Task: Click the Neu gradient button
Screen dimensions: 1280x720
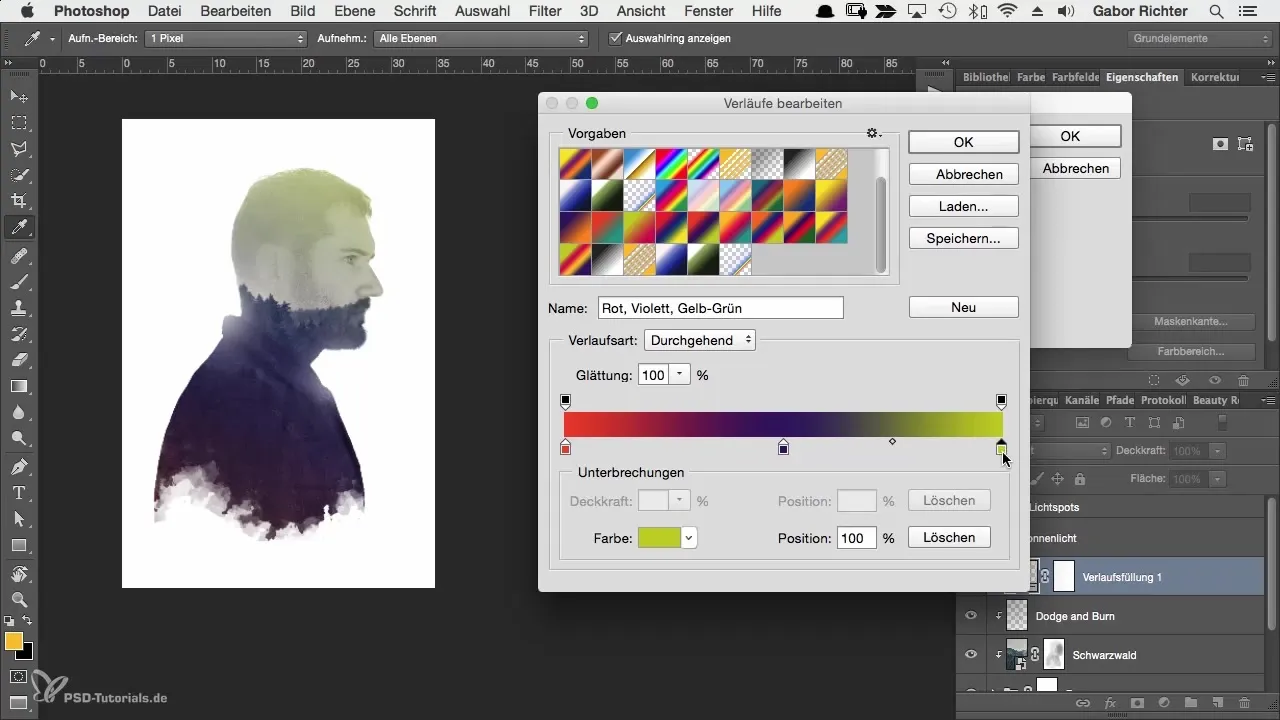Action: point(963,307)
